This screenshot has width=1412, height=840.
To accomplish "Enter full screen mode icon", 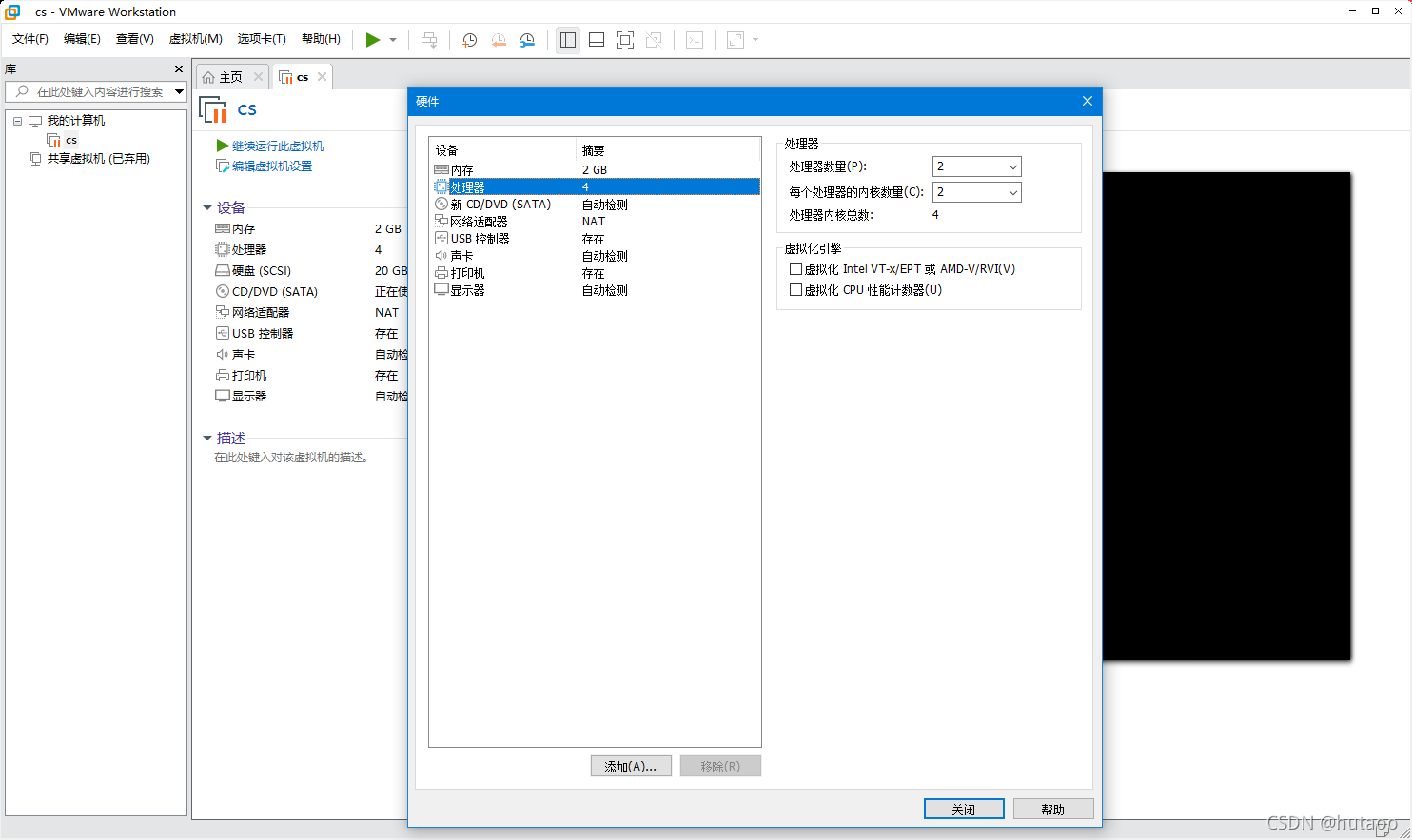I will (625, 40).
